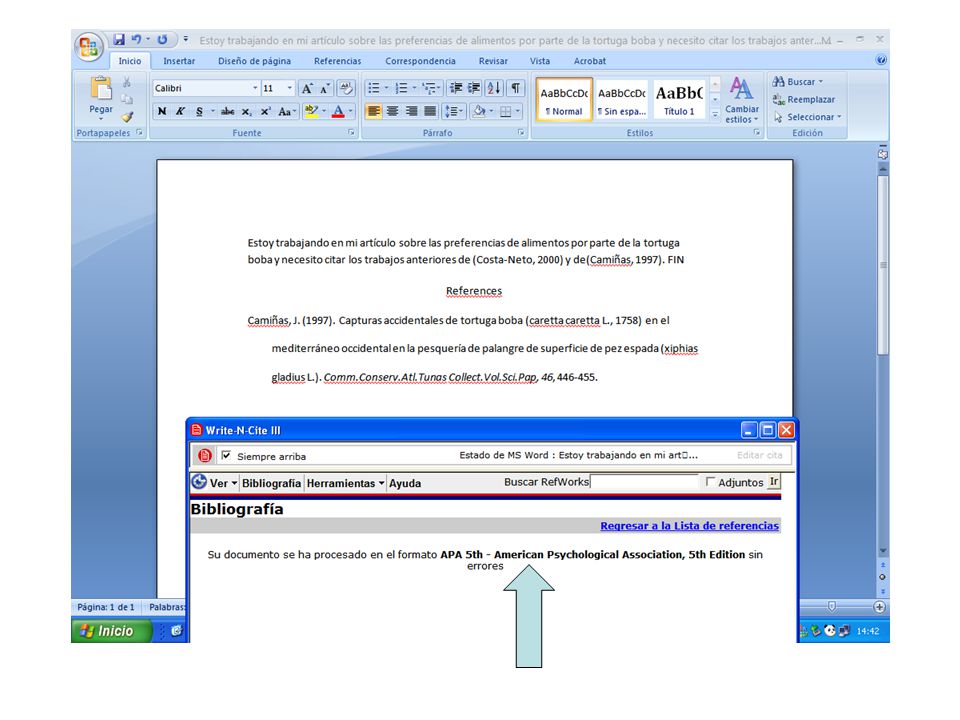The height and width of the screenshot is (720, 960).
Task: Clear formatting with the eraser icon
Action: [x=346, y=88]
